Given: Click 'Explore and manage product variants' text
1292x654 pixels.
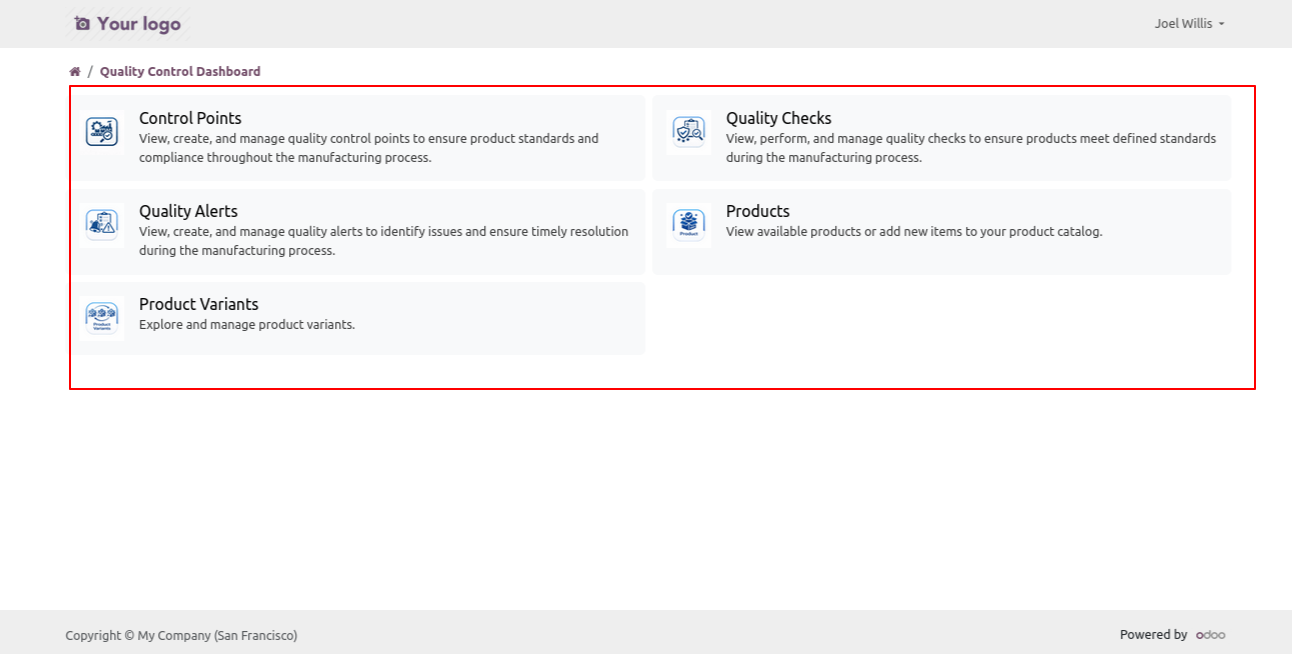Looking at the screenshot, I should [x=247, y=325].
